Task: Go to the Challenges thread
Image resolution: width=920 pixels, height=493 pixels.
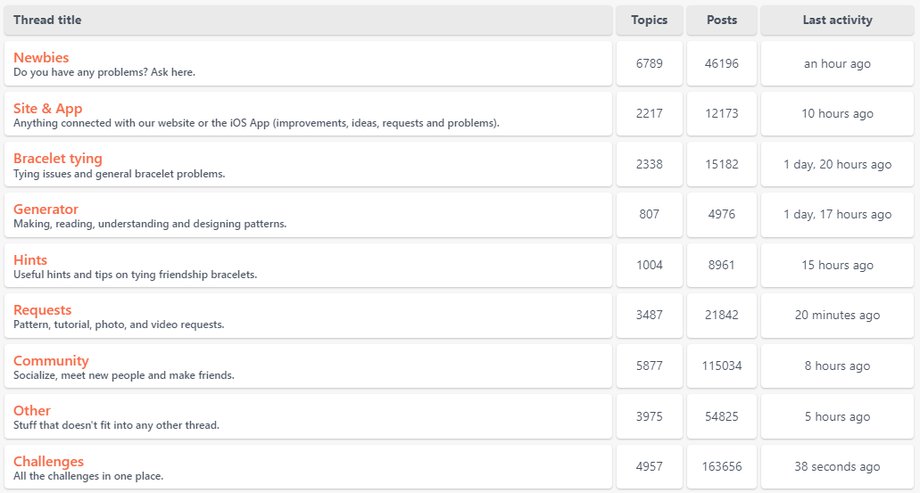Action: pos(49,461)
